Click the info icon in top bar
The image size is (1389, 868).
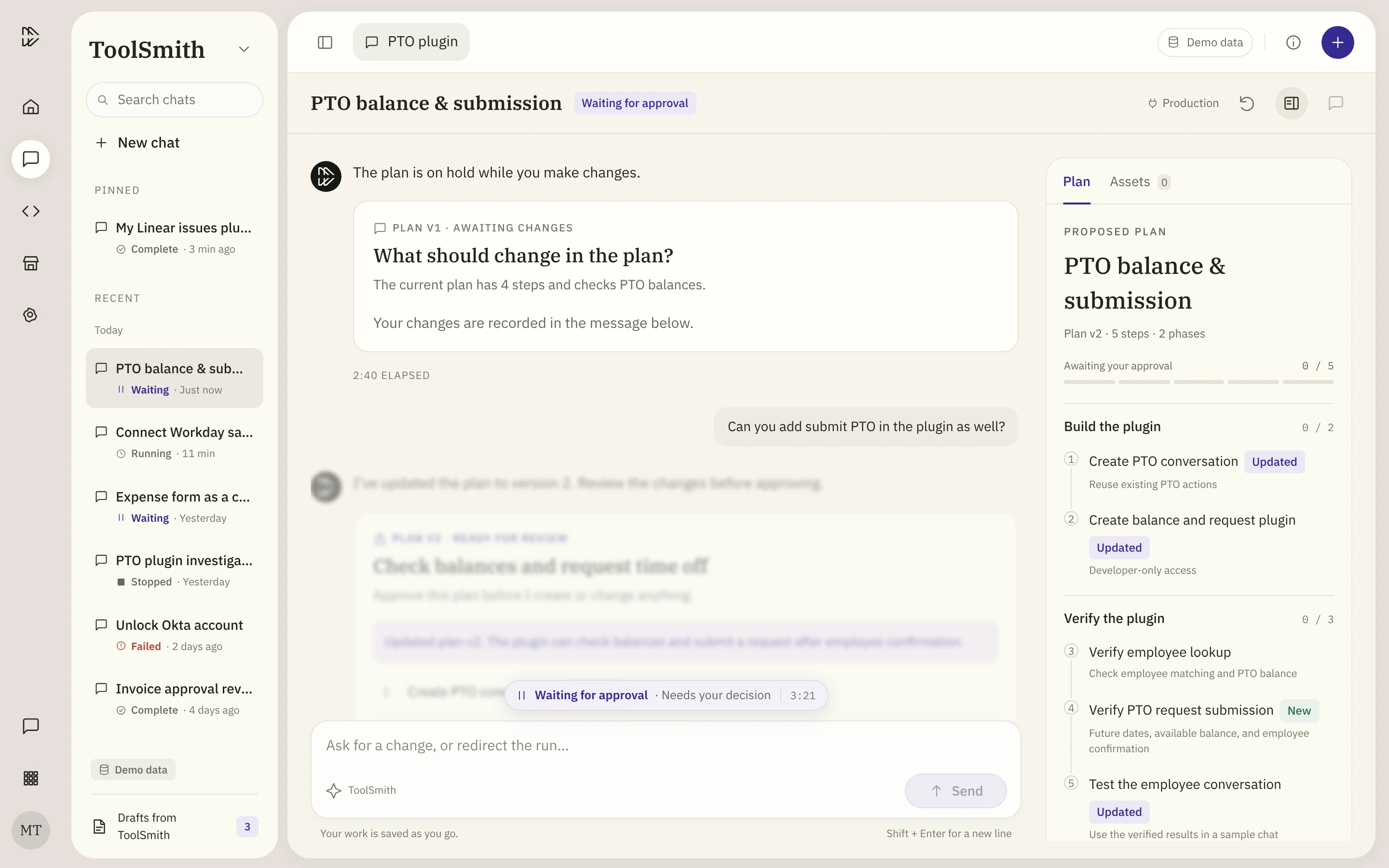click(x=1293, y=42)
